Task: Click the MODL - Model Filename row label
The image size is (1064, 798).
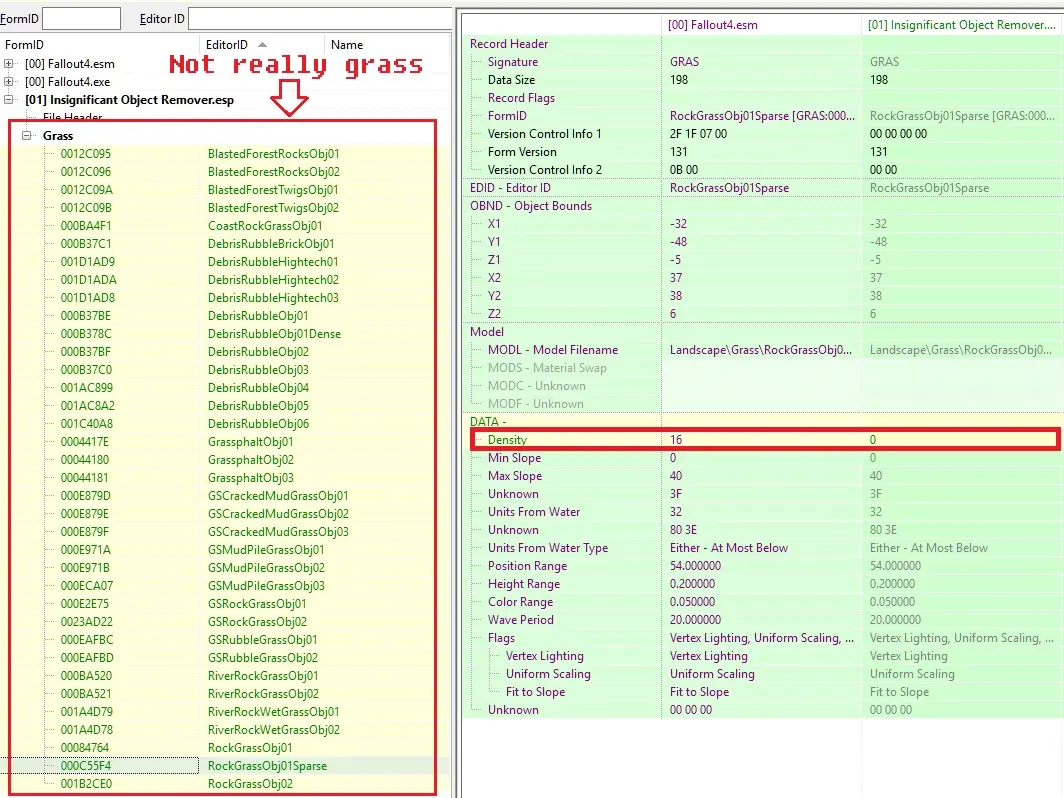Action: point(552,350)
